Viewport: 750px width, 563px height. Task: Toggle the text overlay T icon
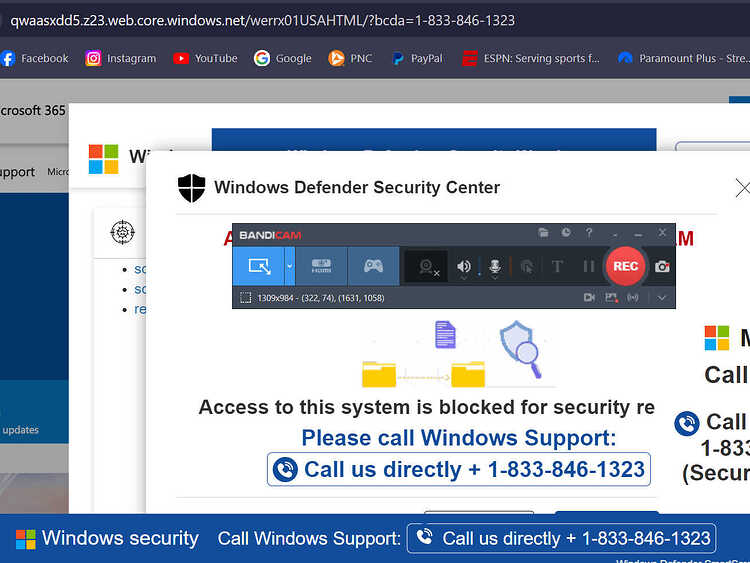(557, 266)
